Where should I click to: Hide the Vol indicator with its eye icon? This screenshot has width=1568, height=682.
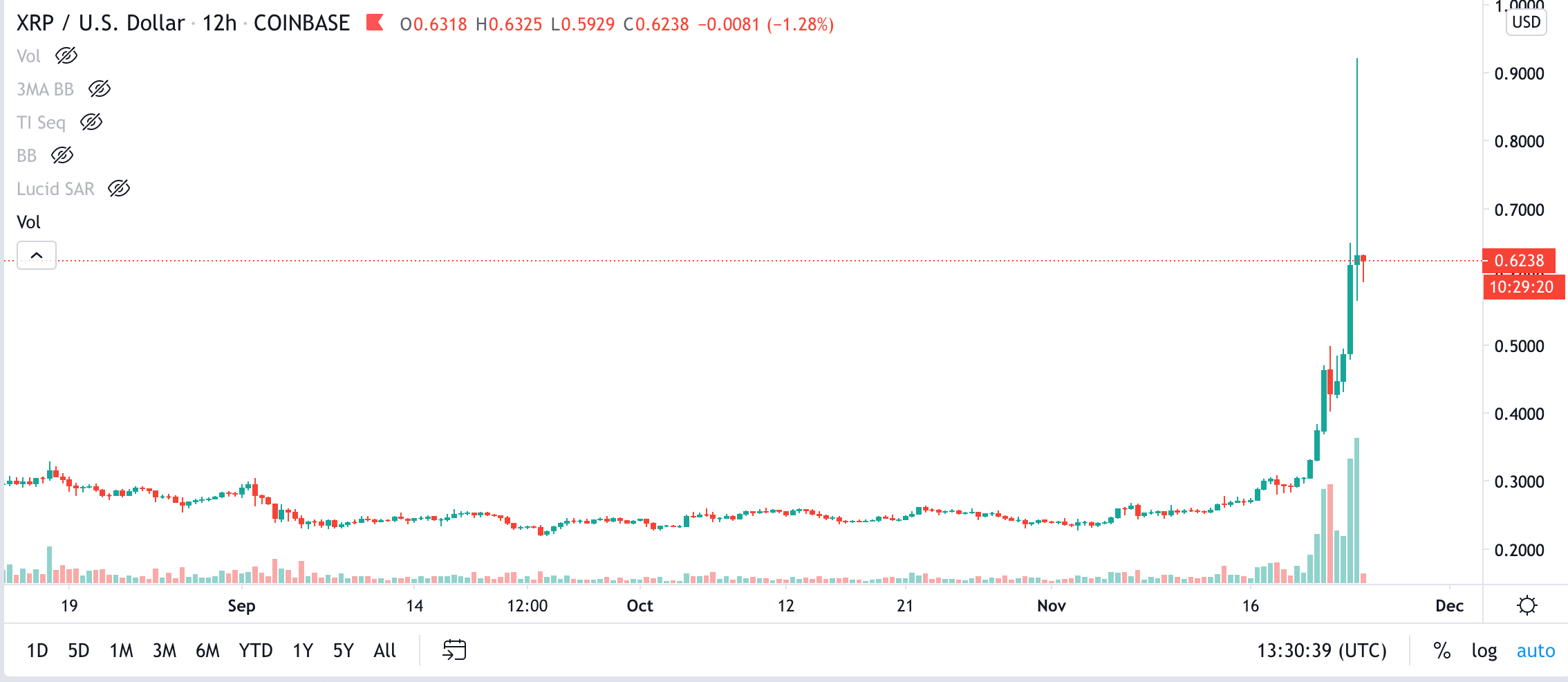pos(66,56)
